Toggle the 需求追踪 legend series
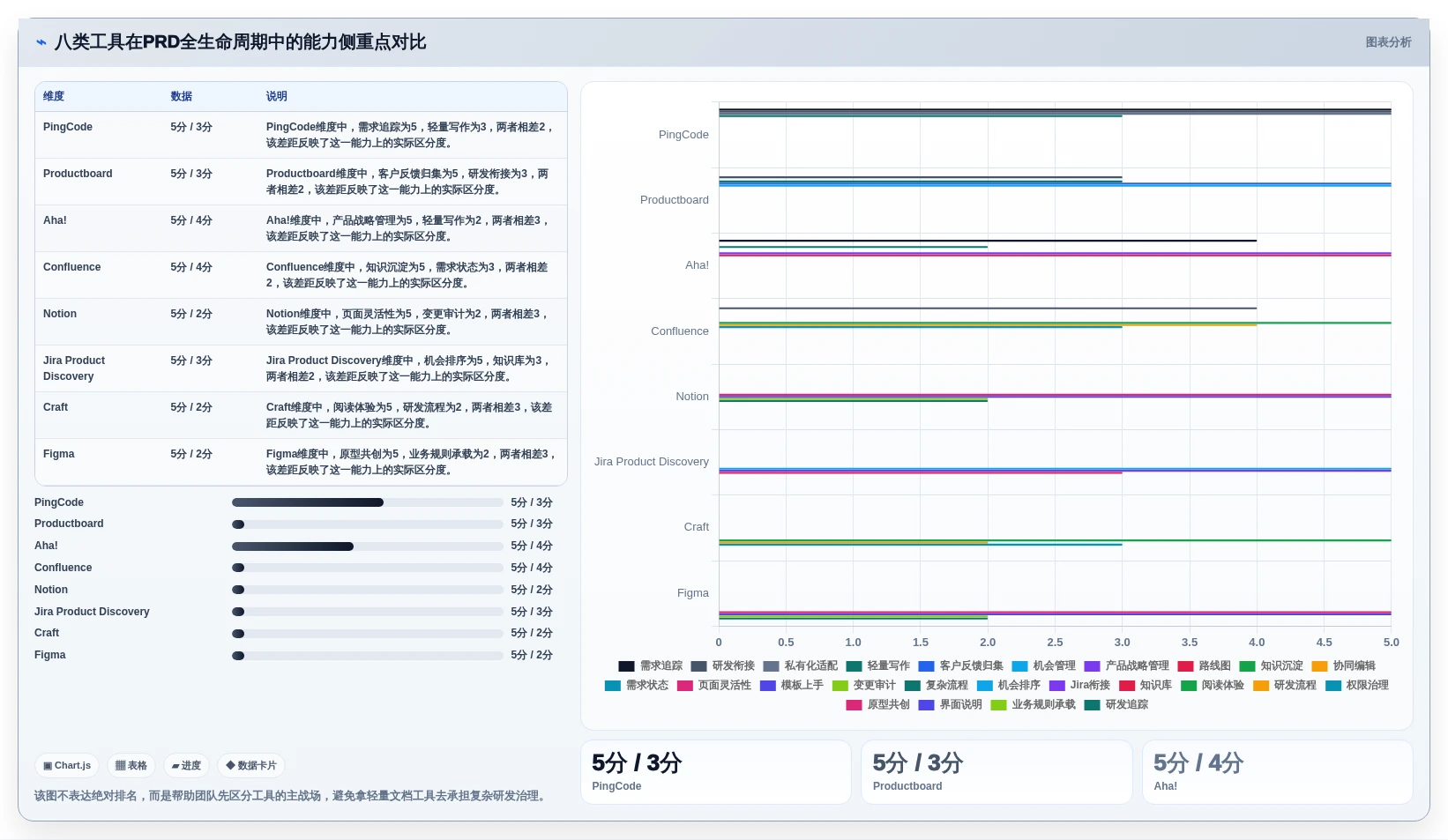1448x840 pixels. [651, 666]
